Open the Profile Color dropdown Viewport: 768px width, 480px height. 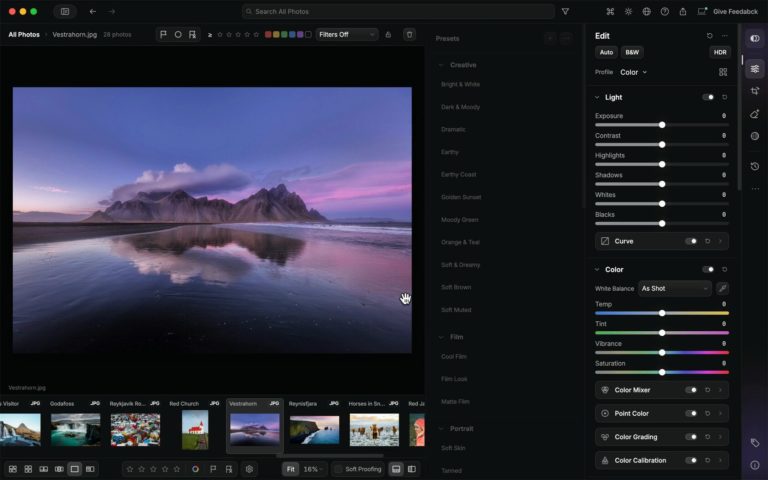(x=633, y=72)
